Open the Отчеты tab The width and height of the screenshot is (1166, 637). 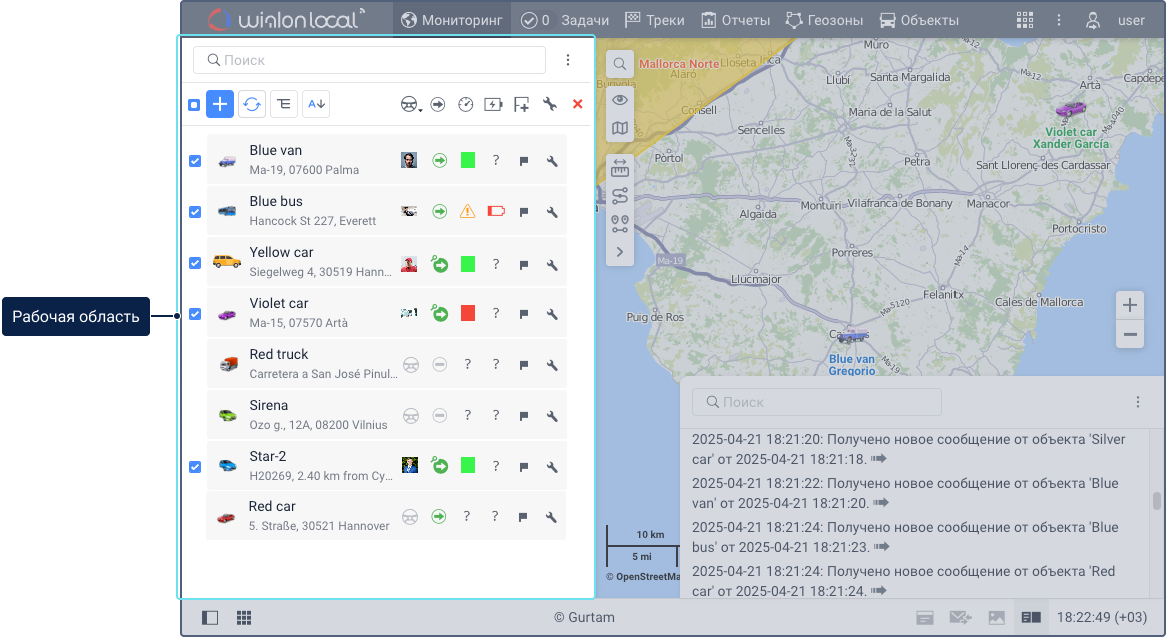(735, 20)
